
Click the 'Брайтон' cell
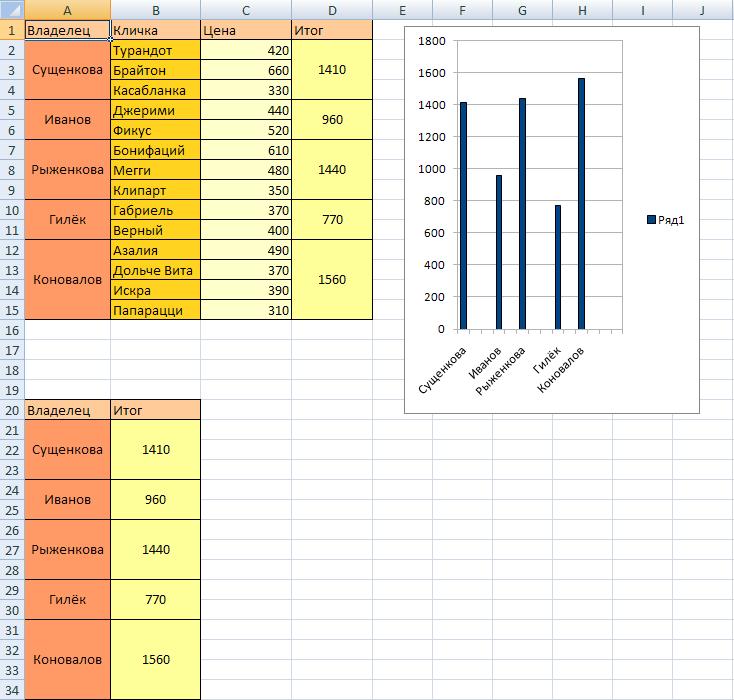pyautogui.click(x=156, y=70)
